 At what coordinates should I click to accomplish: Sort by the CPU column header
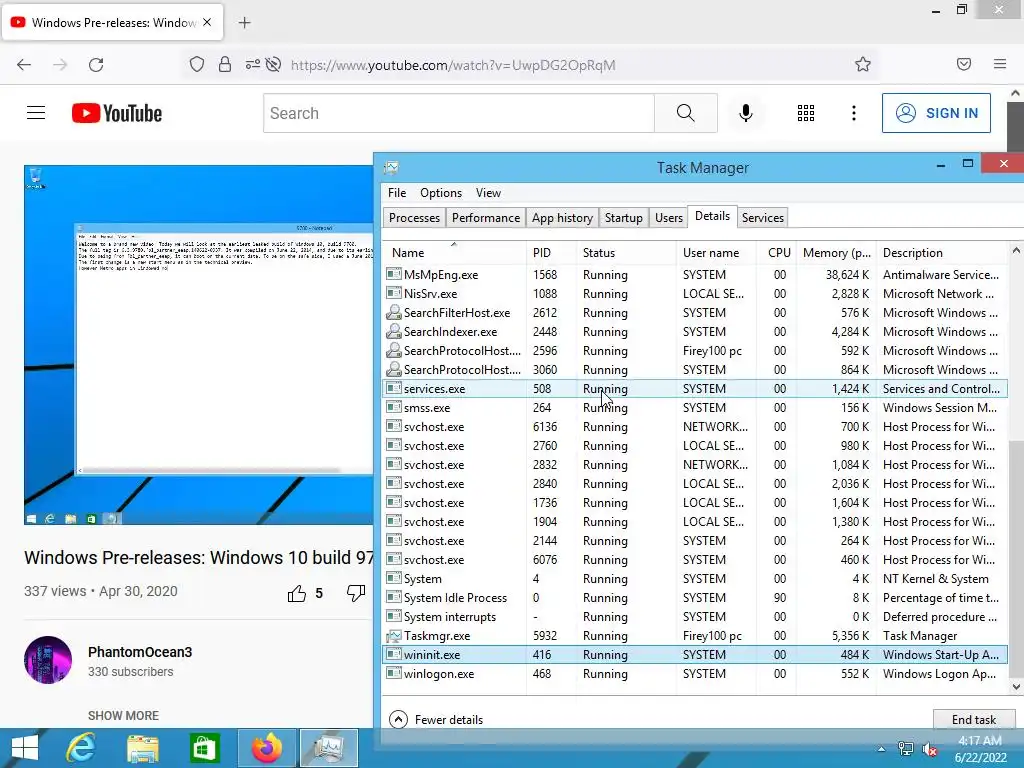tap(776, 253)
